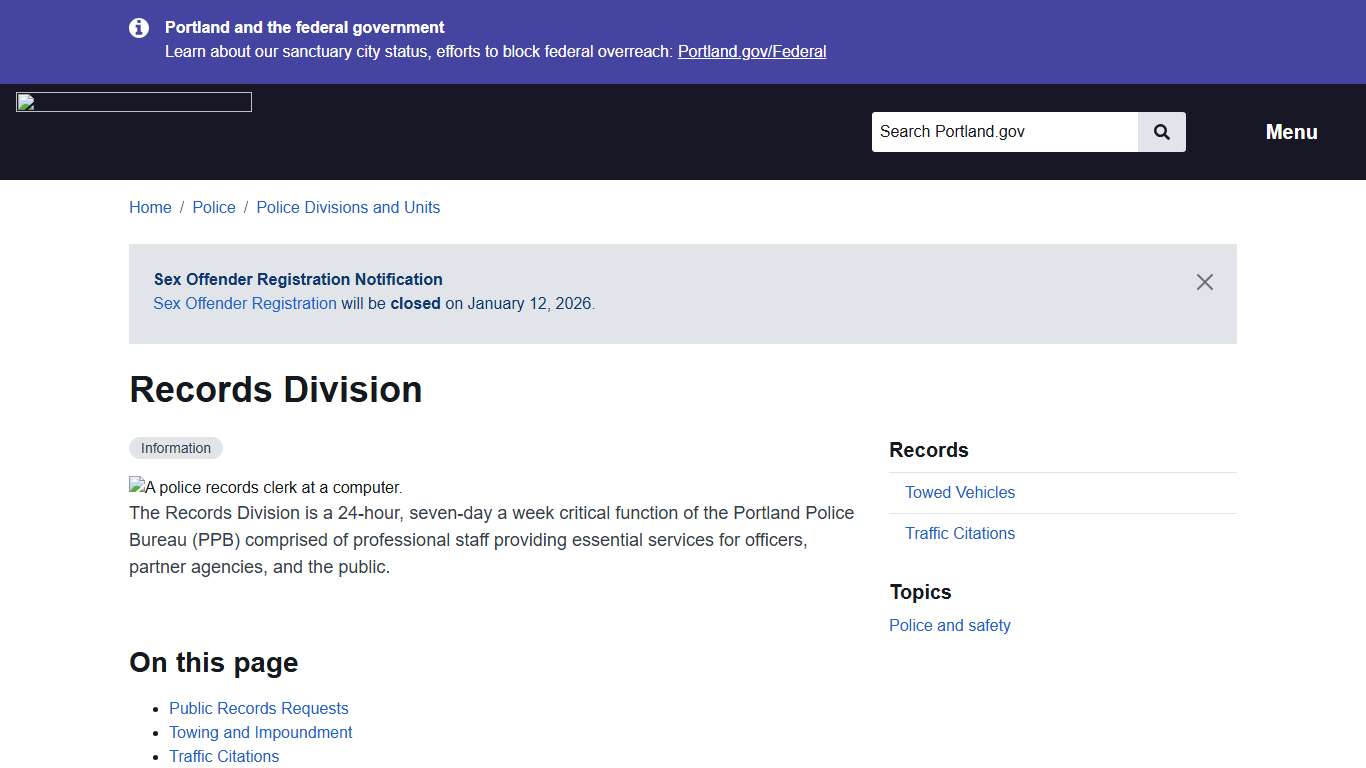This screenshot has height=768, width=1366.
Task: Select Towed Vehicles under Records
Action: tap(960, 492)
